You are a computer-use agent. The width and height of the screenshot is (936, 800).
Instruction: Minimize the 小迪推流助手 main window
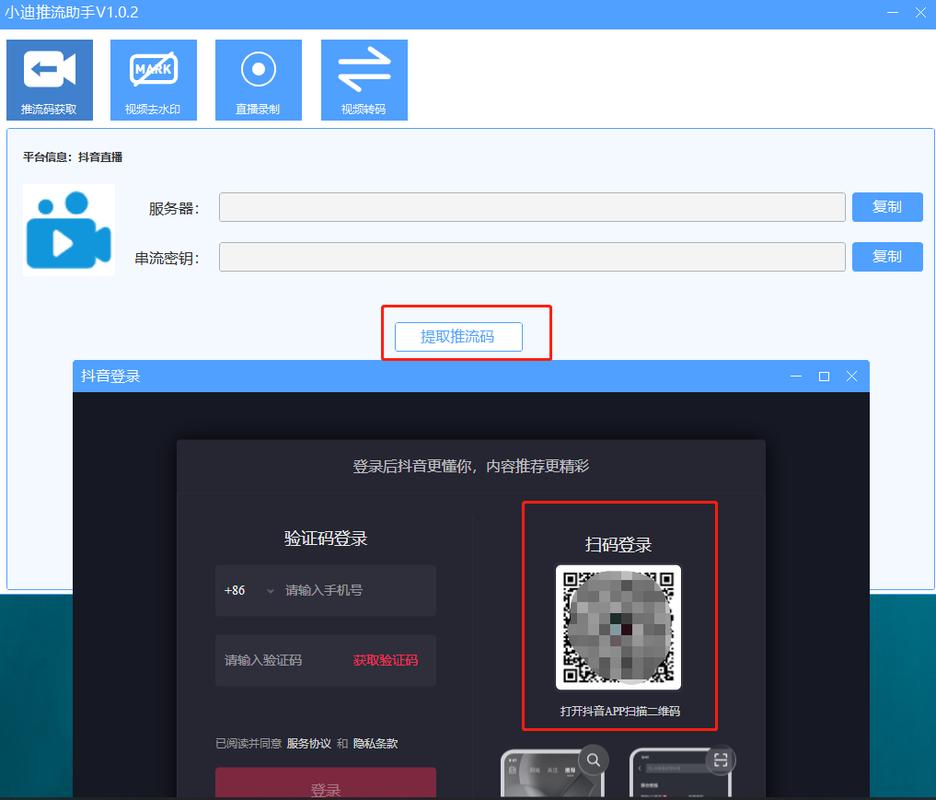pyautogui.click(x=893, y=13)
